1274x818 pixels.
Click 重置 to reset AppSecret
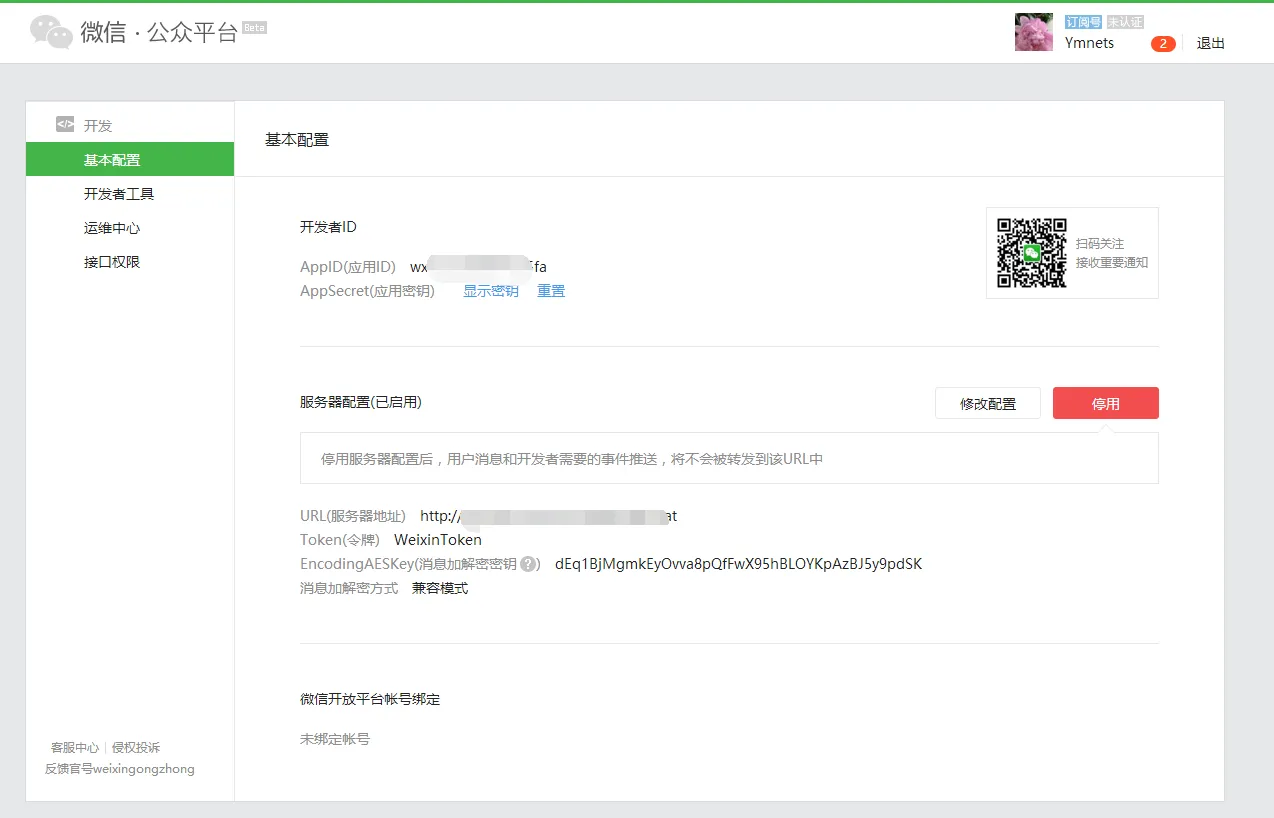point(551,291)
